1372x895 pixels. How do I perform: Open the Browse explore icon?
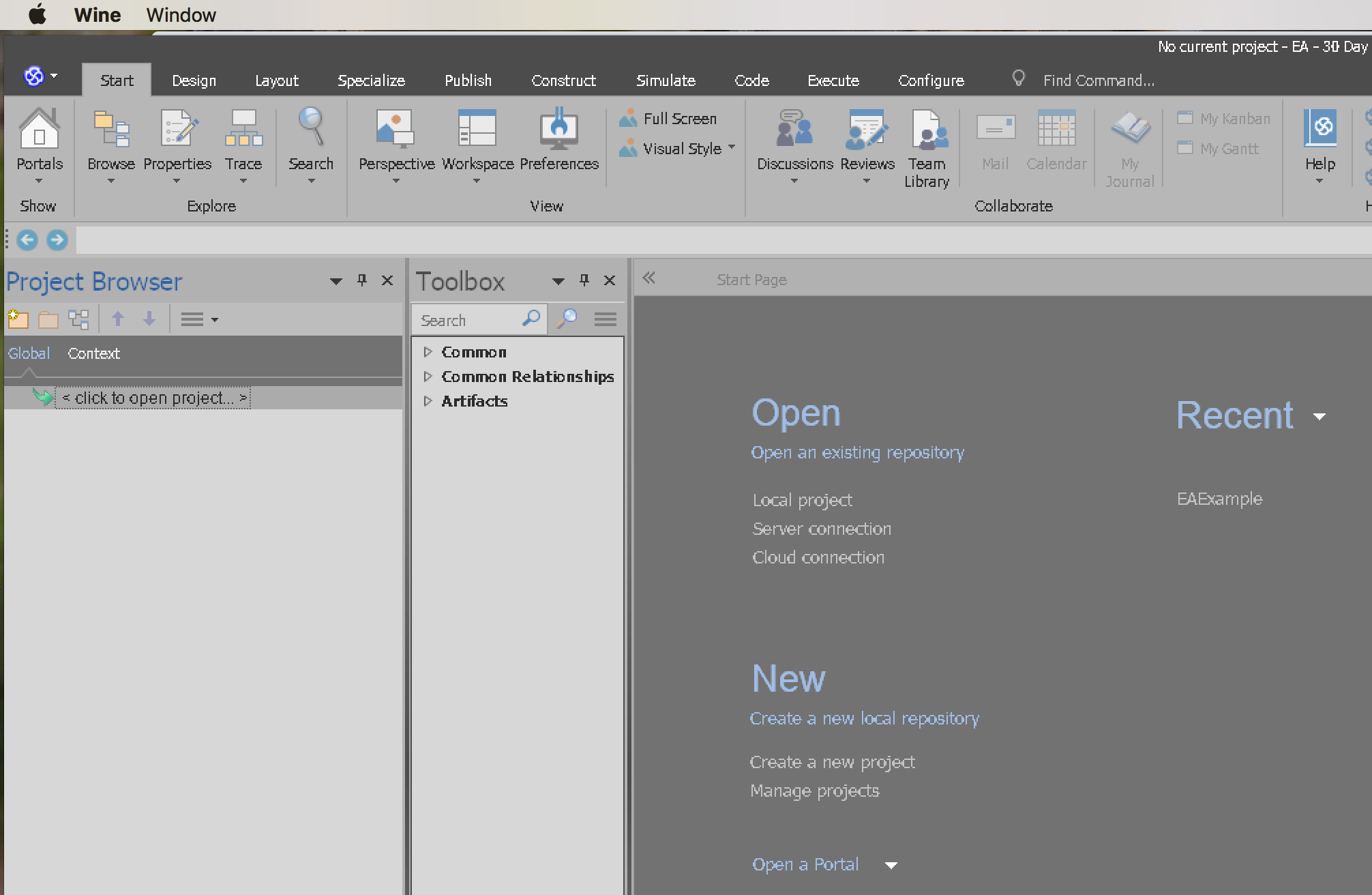pyautogui.click(x=111, y=145)
